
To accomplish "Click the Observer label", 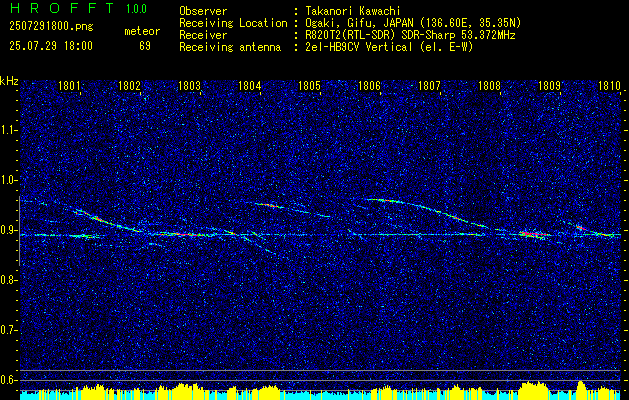I will pos(203,11).
